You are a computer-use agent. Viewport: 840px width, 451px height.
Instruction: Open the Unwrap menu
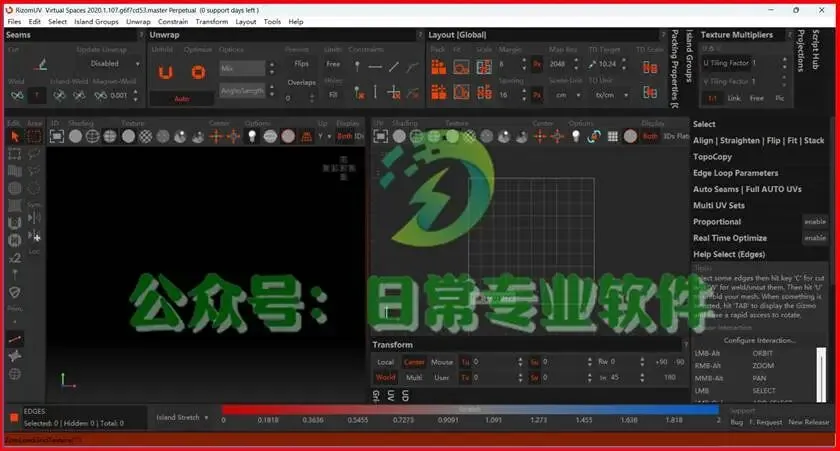point(138,22)
